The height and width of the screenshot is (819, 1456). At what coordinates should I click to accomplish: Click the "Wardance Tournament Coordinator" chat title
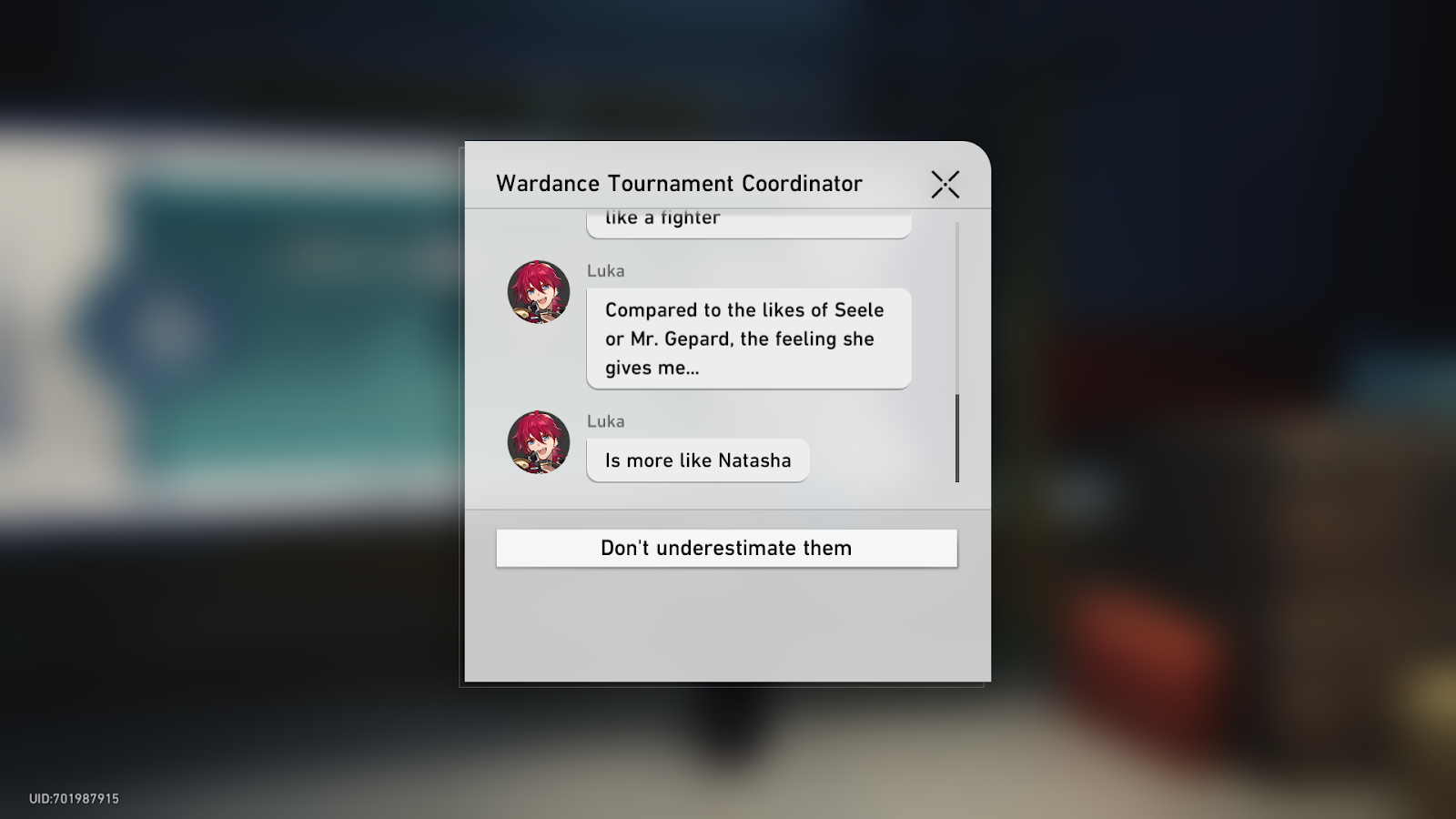click(679, 184)
